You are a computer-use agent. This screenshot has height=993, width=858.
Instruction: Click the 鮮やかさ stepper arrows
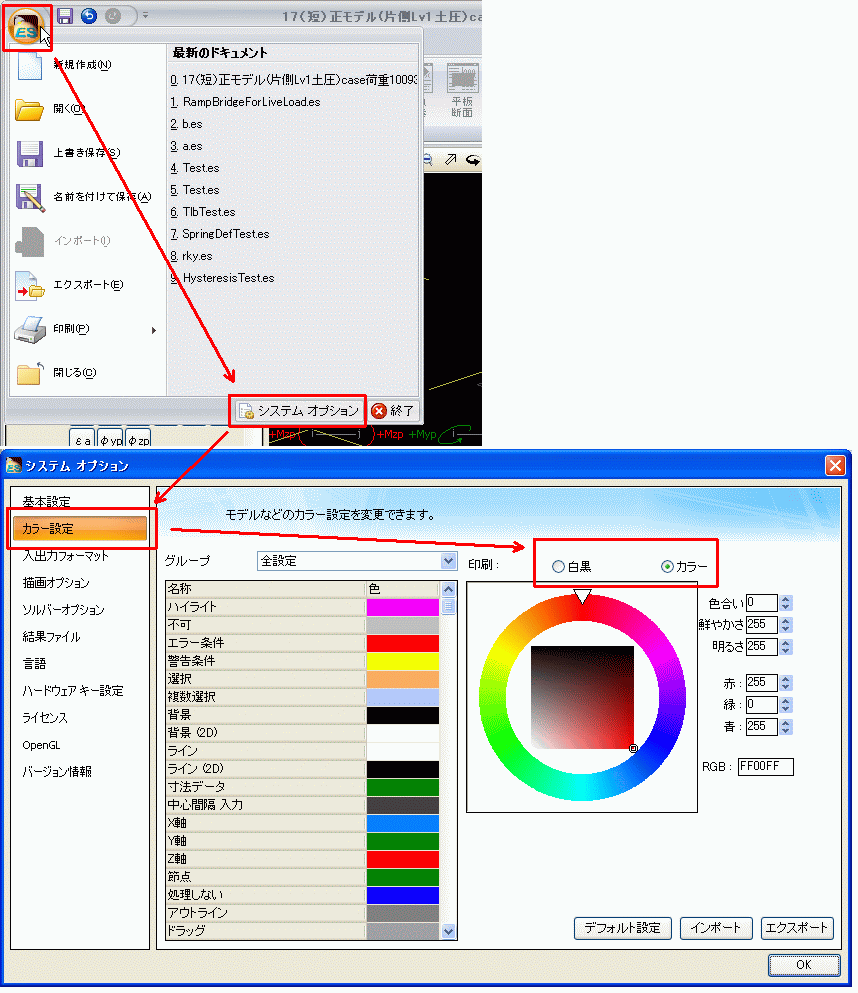click(x=786, y=624)
